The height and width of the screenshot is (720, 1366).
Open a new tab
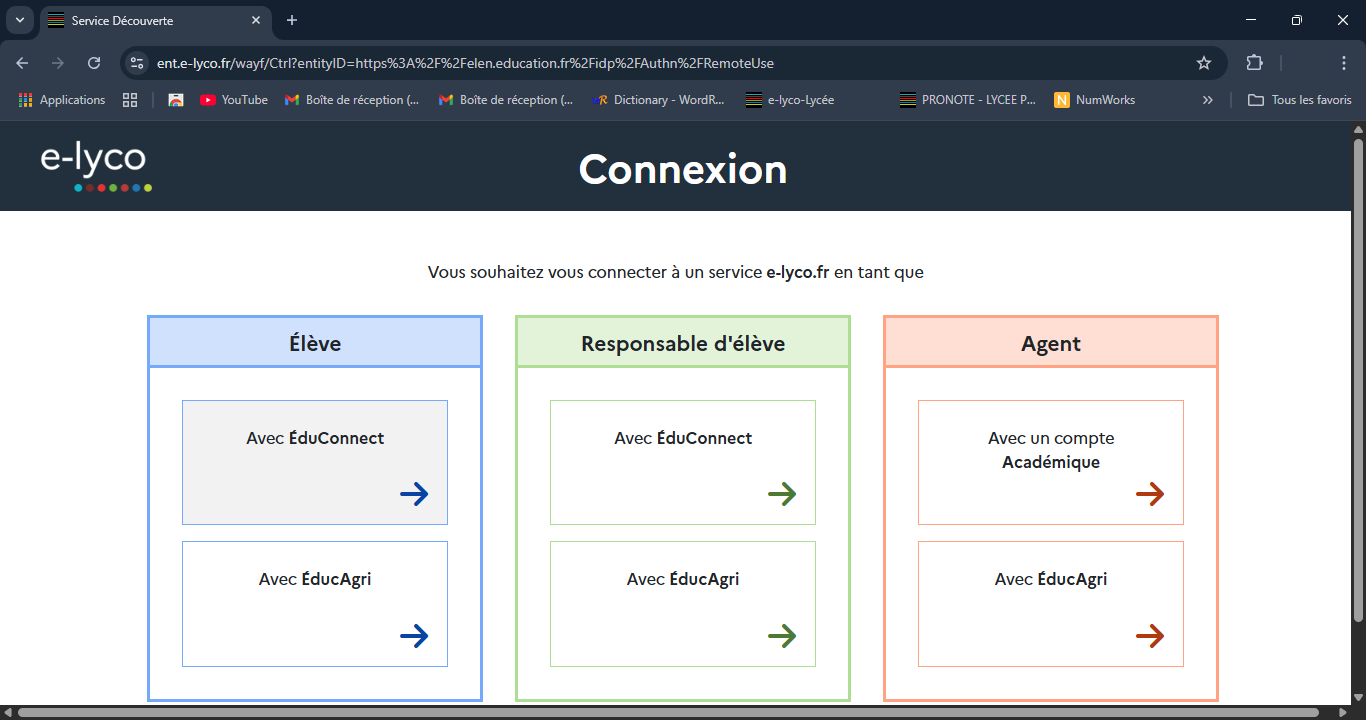pos(292,20)
